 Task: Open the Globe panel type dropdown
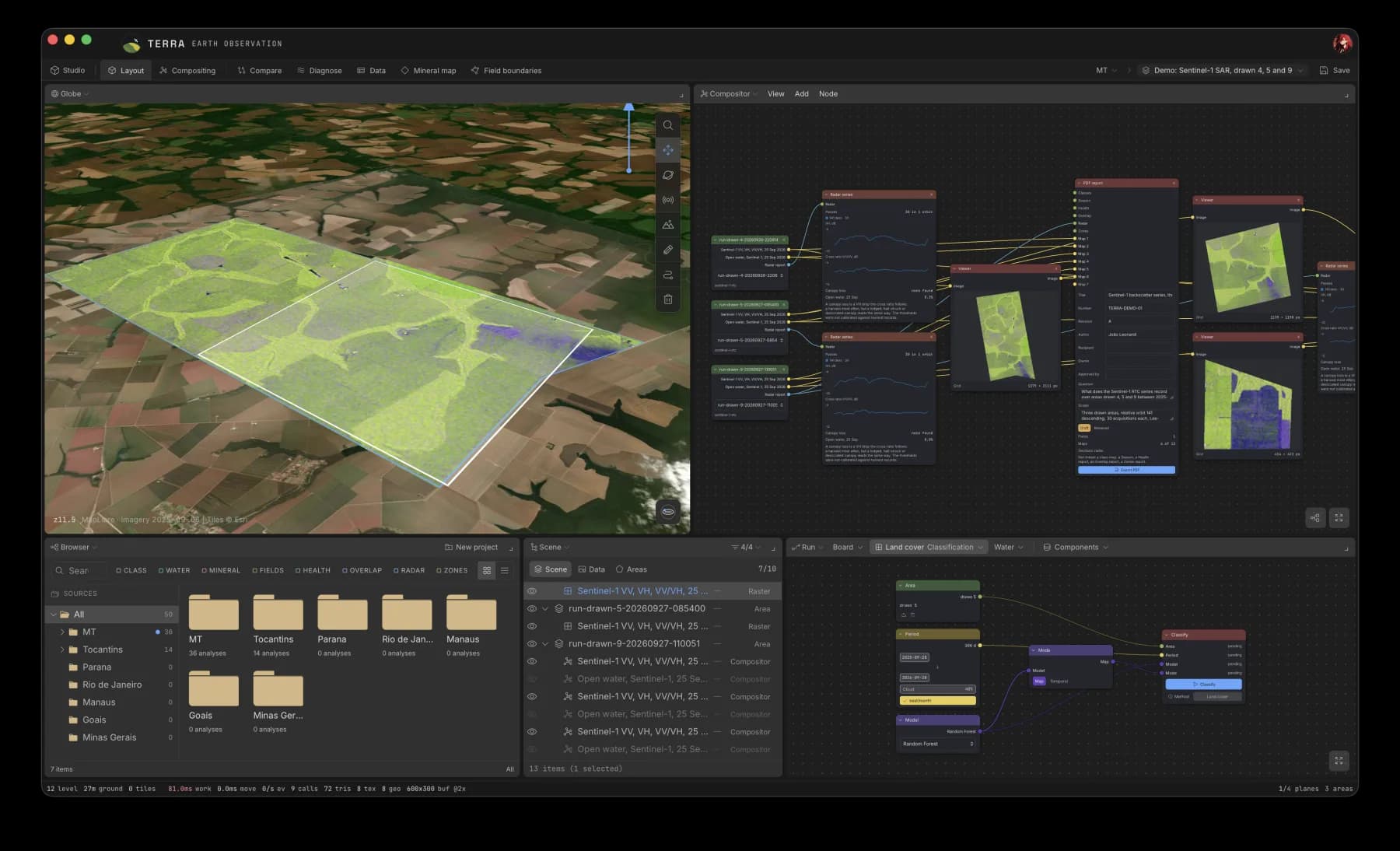pyautogui.click(x=70, y=94)
